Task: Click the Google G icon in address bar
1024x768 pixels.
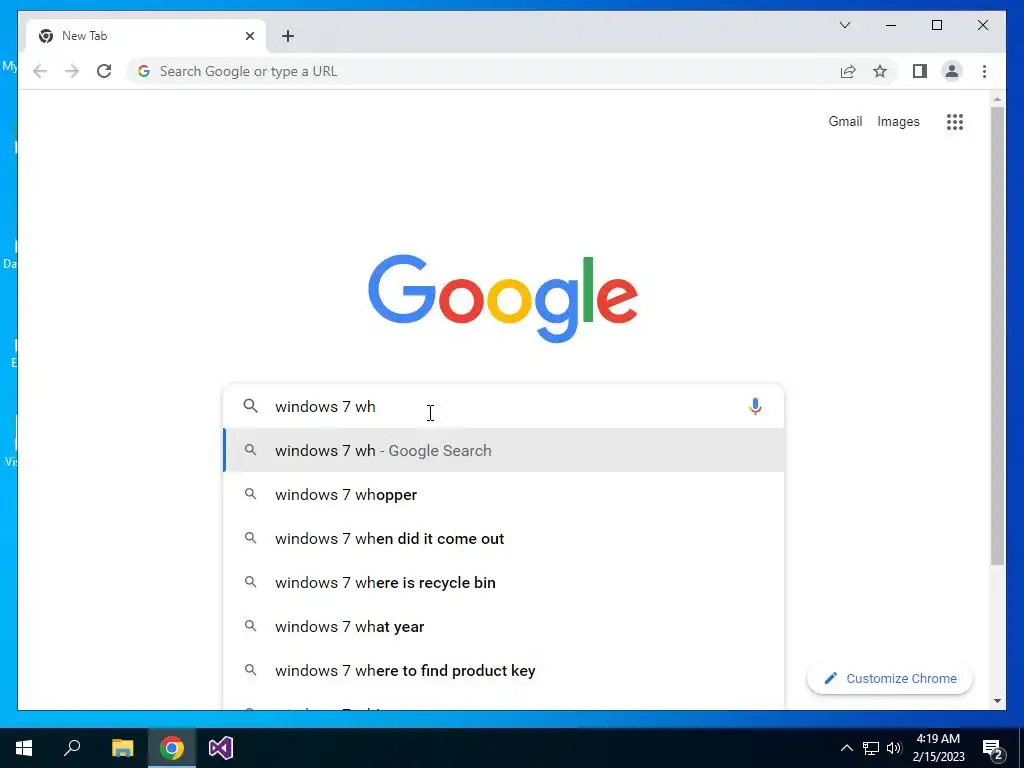Action: tap(144, 71)
